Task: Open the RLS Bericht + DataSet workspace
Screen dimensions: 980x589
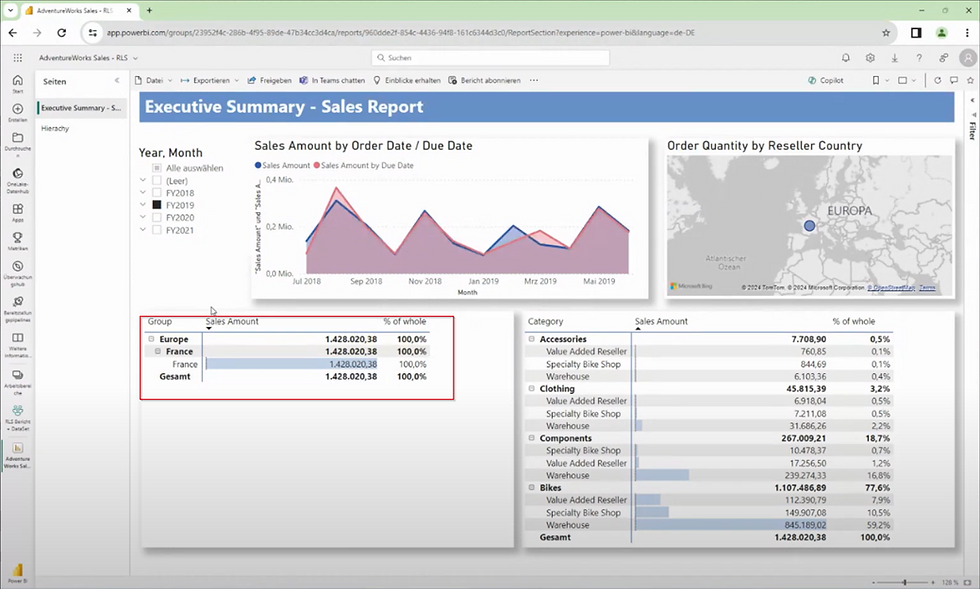Action: click(x=18, y=417)
